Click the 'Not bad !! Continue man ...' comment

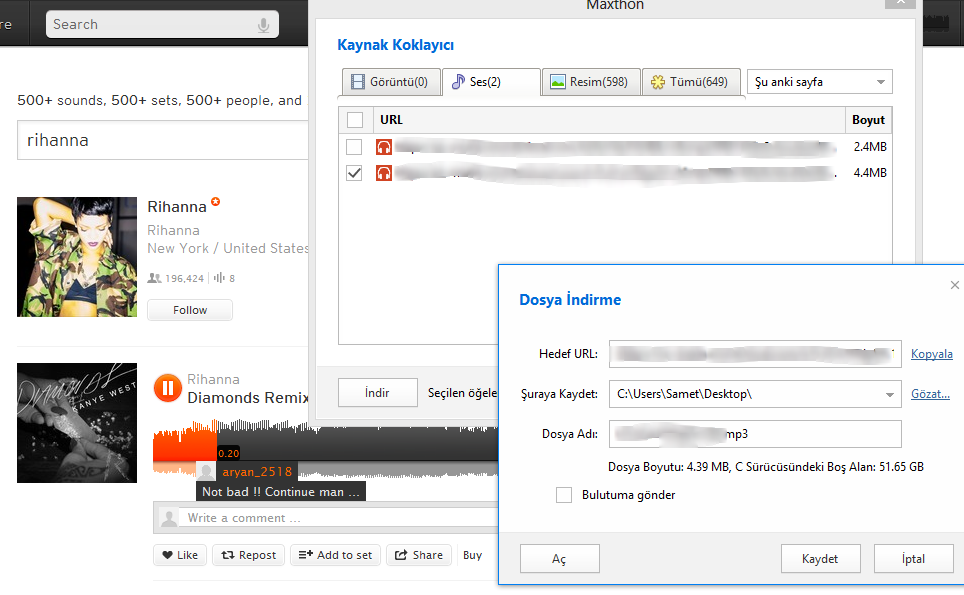tap(281, 492)
